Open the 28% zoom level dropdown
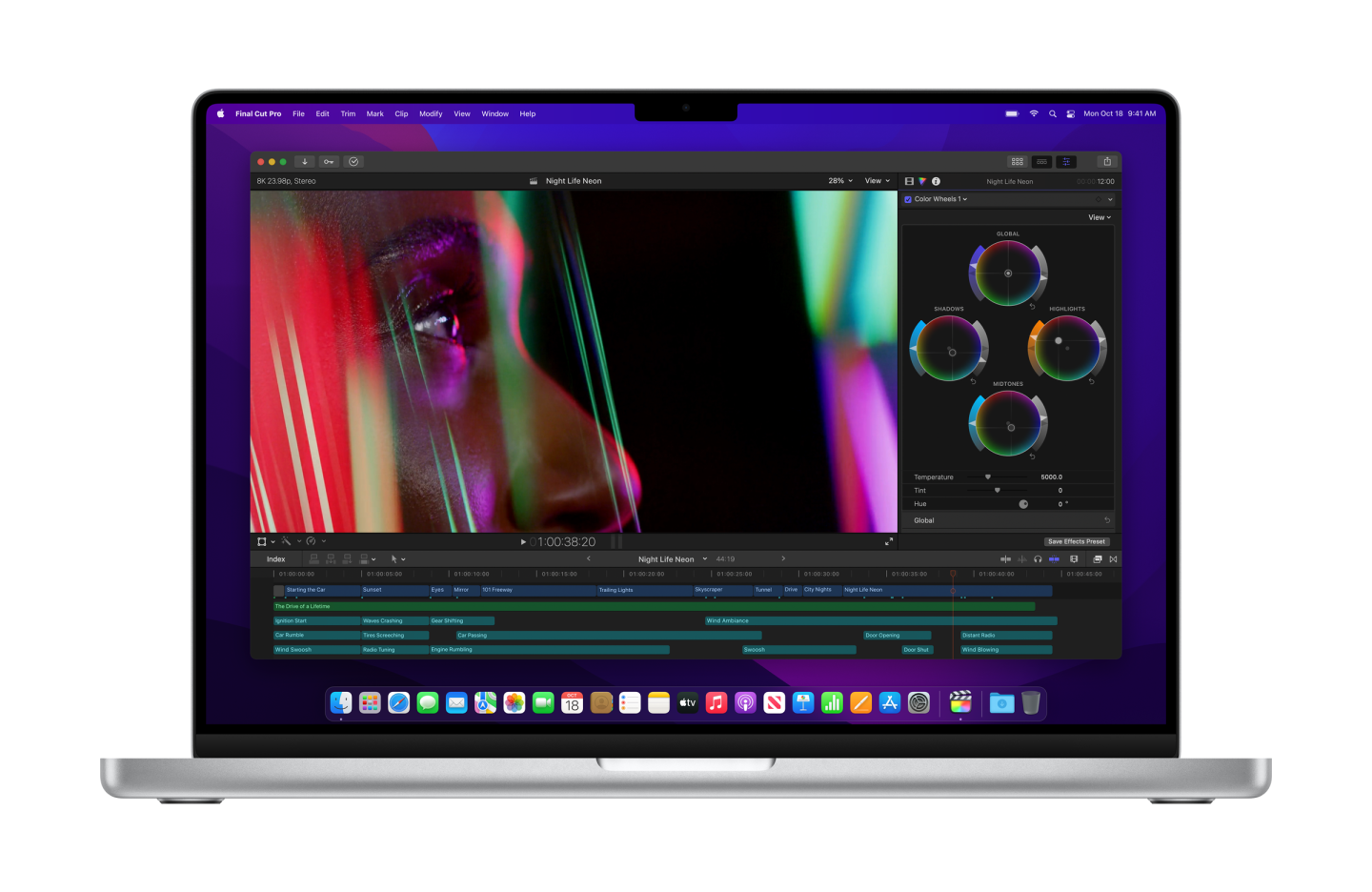1372x892 pixels. coord(839,181)
